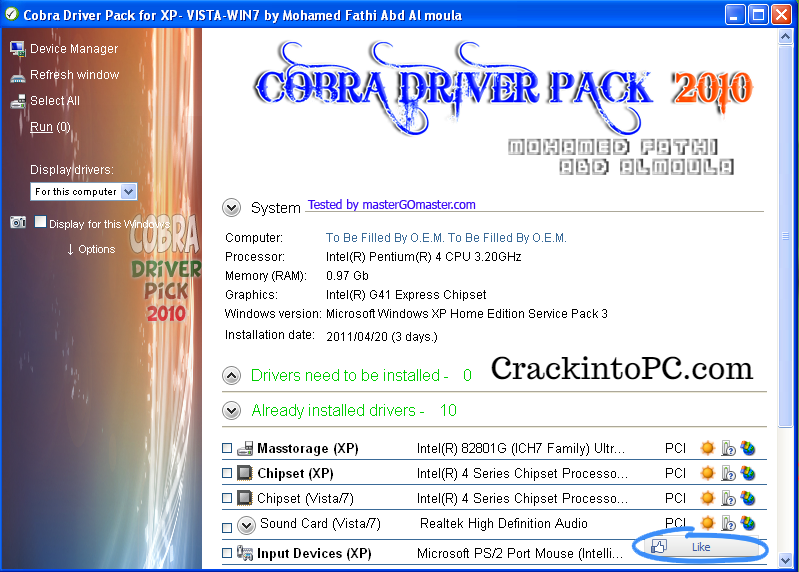
Task: Click device info icon in Chipset (Vista/7) row
Action: (x=728, y=498)
